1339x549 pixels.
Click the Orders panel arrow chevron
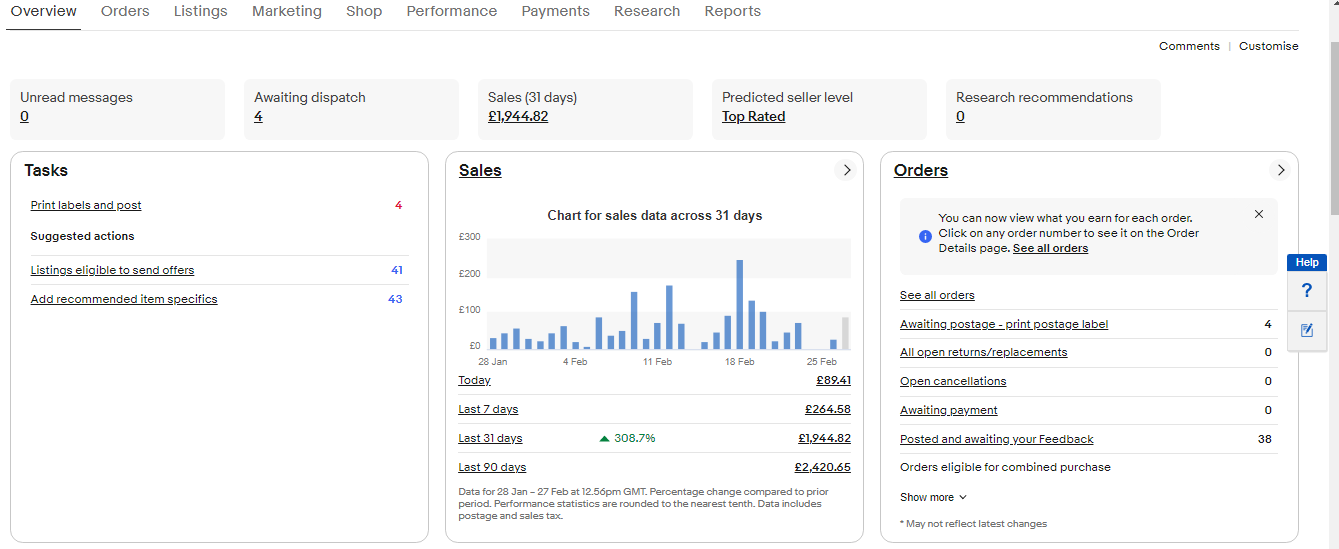tap(1280, 170)
